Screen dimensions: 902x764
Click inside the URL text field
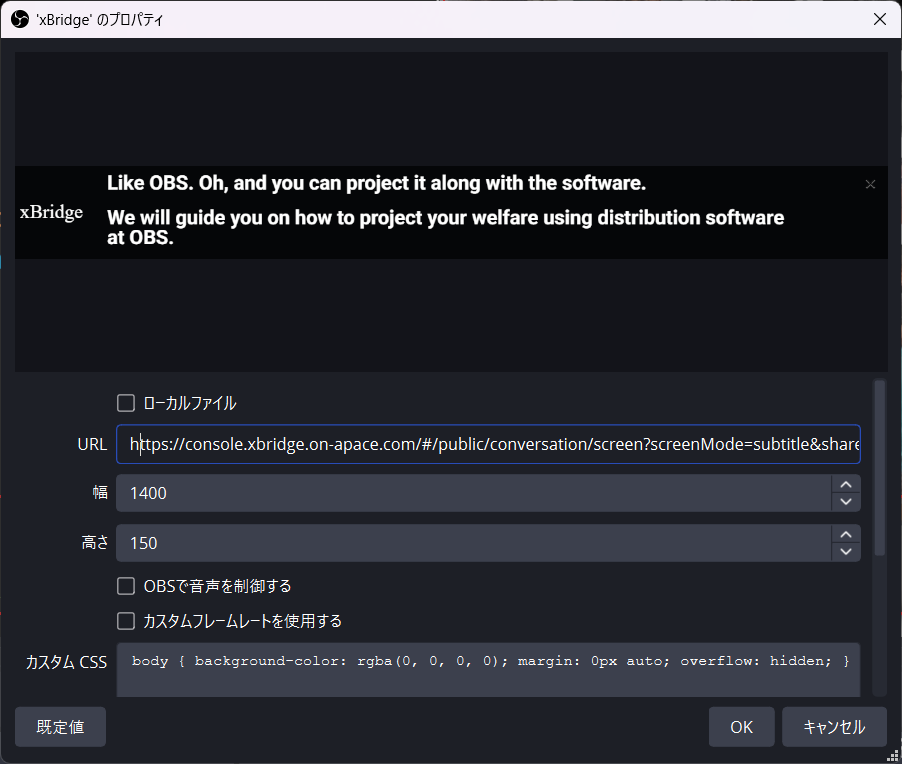488,444
